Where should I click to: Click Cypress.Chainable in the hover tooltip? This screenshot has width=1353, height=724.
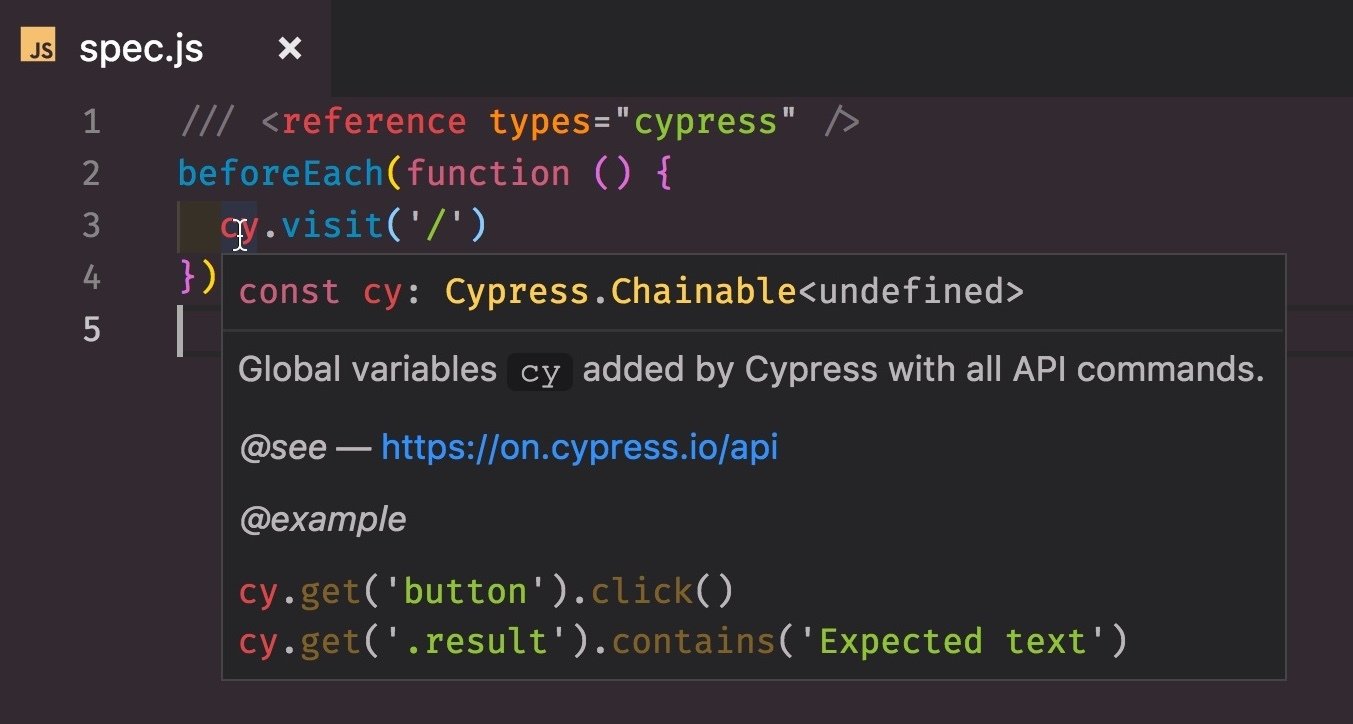[620, 291]
